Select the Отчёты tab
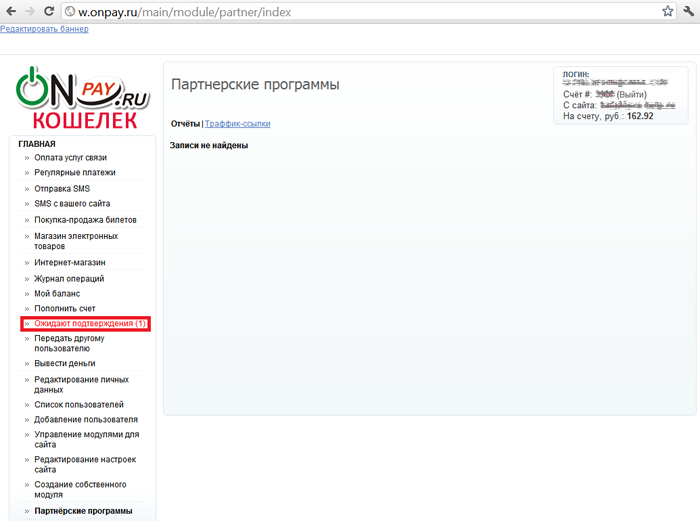This screenshot has height=532, width=700. (185, 124)
